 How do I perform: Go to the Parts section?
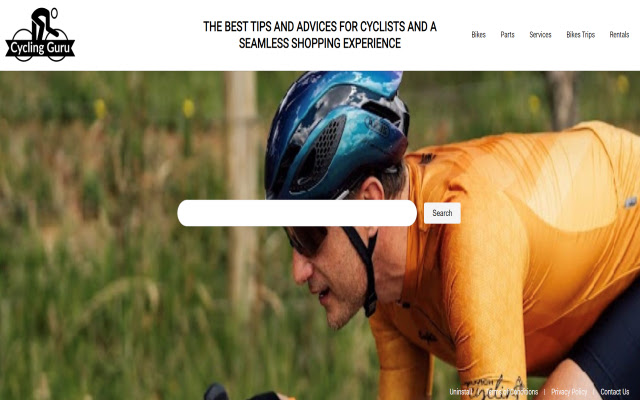[x=507, y=35]
